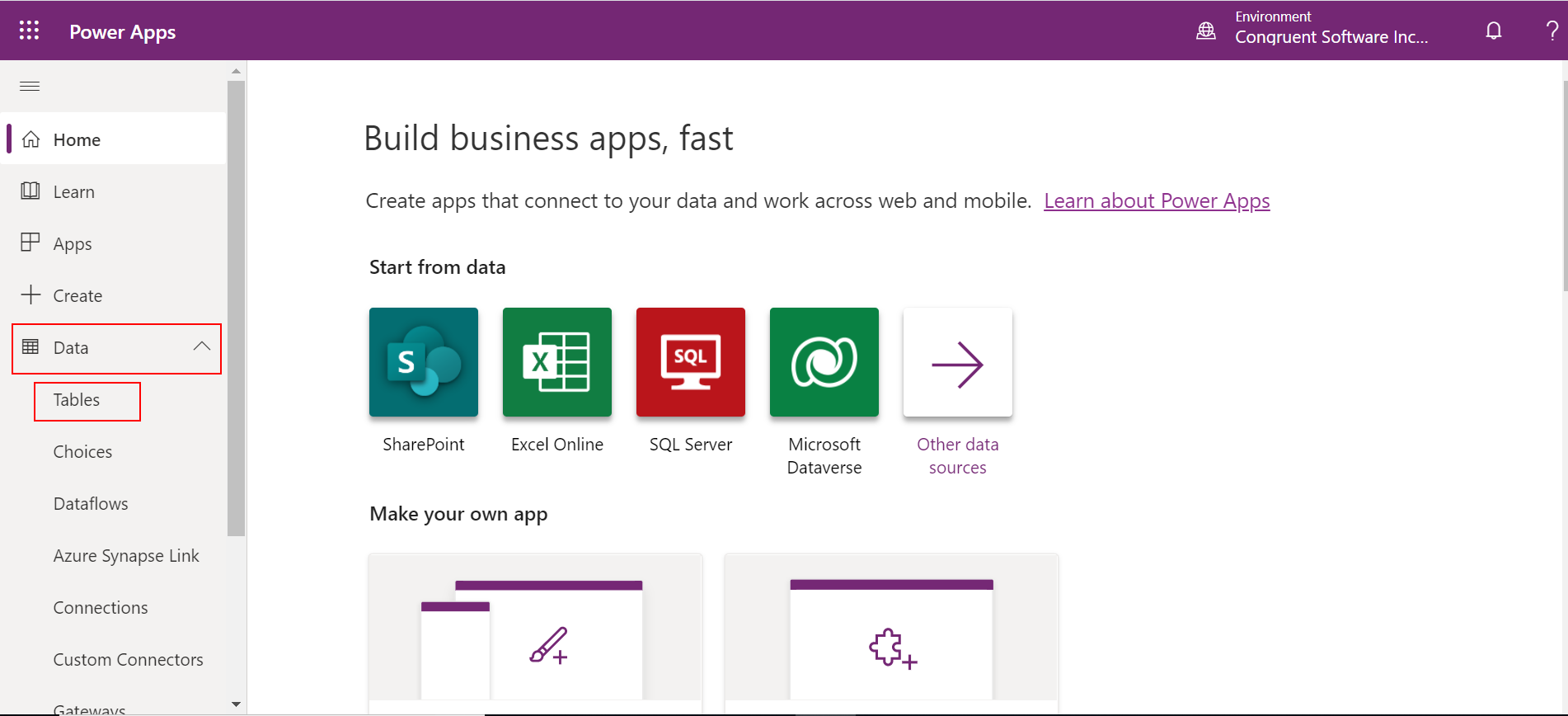This screenshot has width=1568, height=716.
Task: Choose the canvas app card with brush icon
Action: click(536, 634)
